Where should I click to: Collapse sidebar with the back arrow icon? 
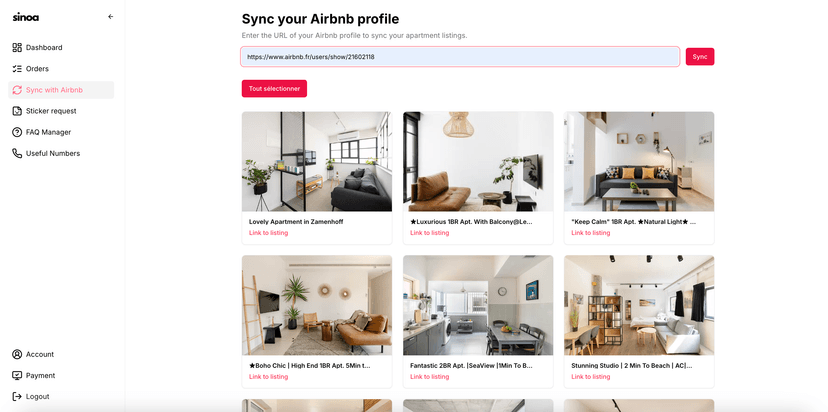(x=110, y=16)
